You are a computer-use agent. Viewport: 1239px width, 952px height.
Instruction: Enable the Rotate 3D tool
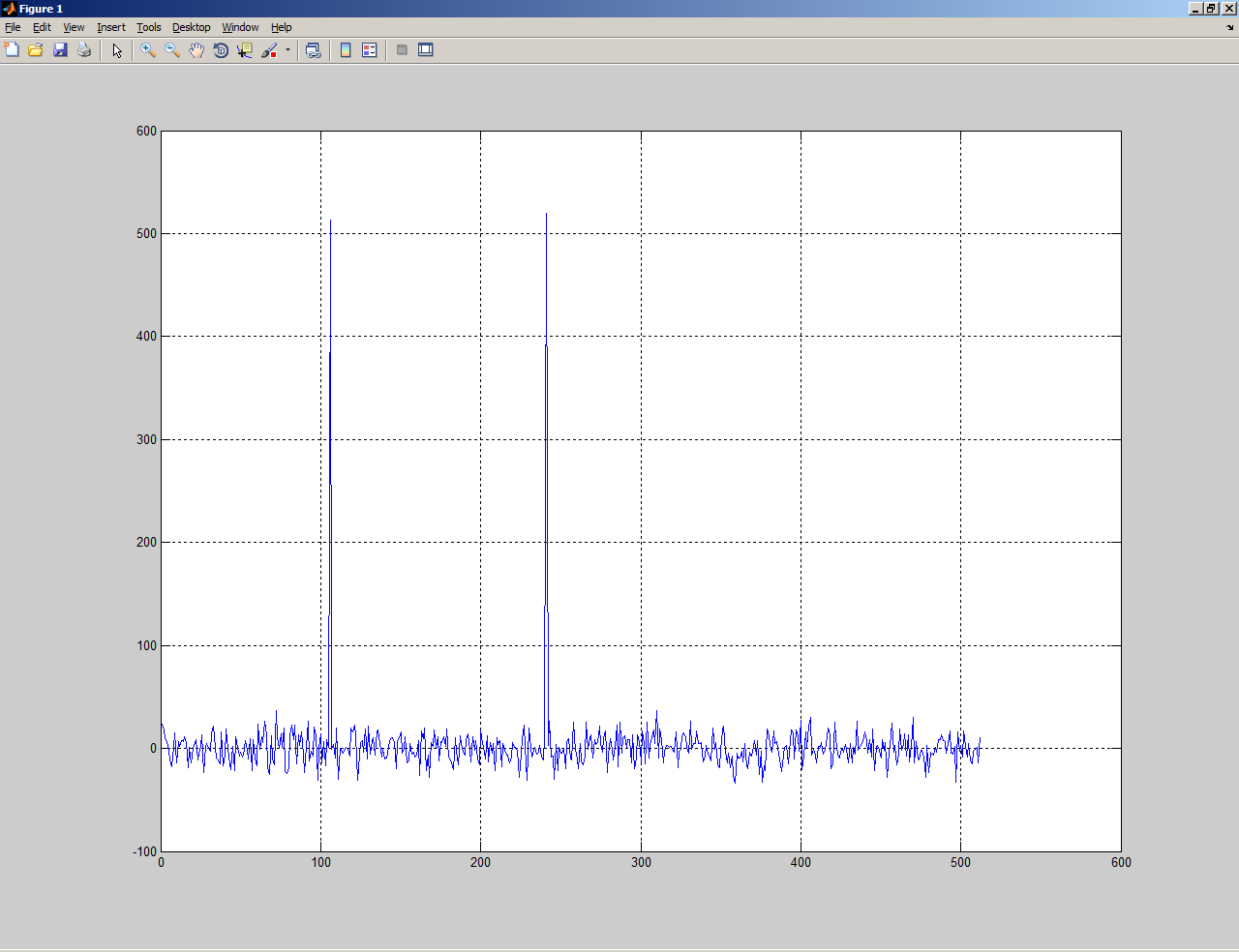pyautogui.click(x=221, y=50)
